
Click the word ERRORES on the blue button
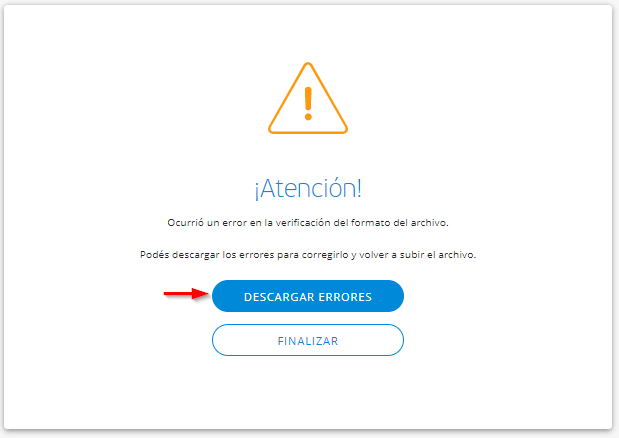[345, 297]
